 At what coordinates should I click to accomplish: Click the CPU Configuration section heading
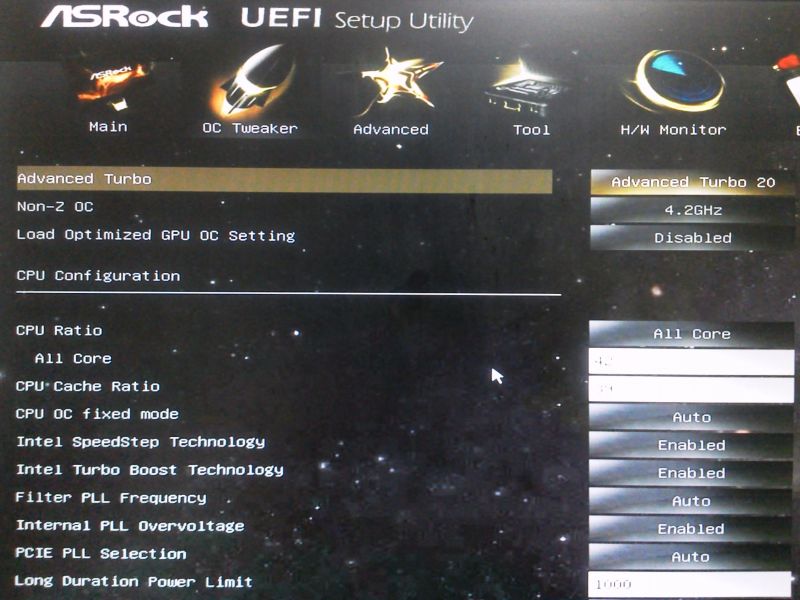click(98, 276)
